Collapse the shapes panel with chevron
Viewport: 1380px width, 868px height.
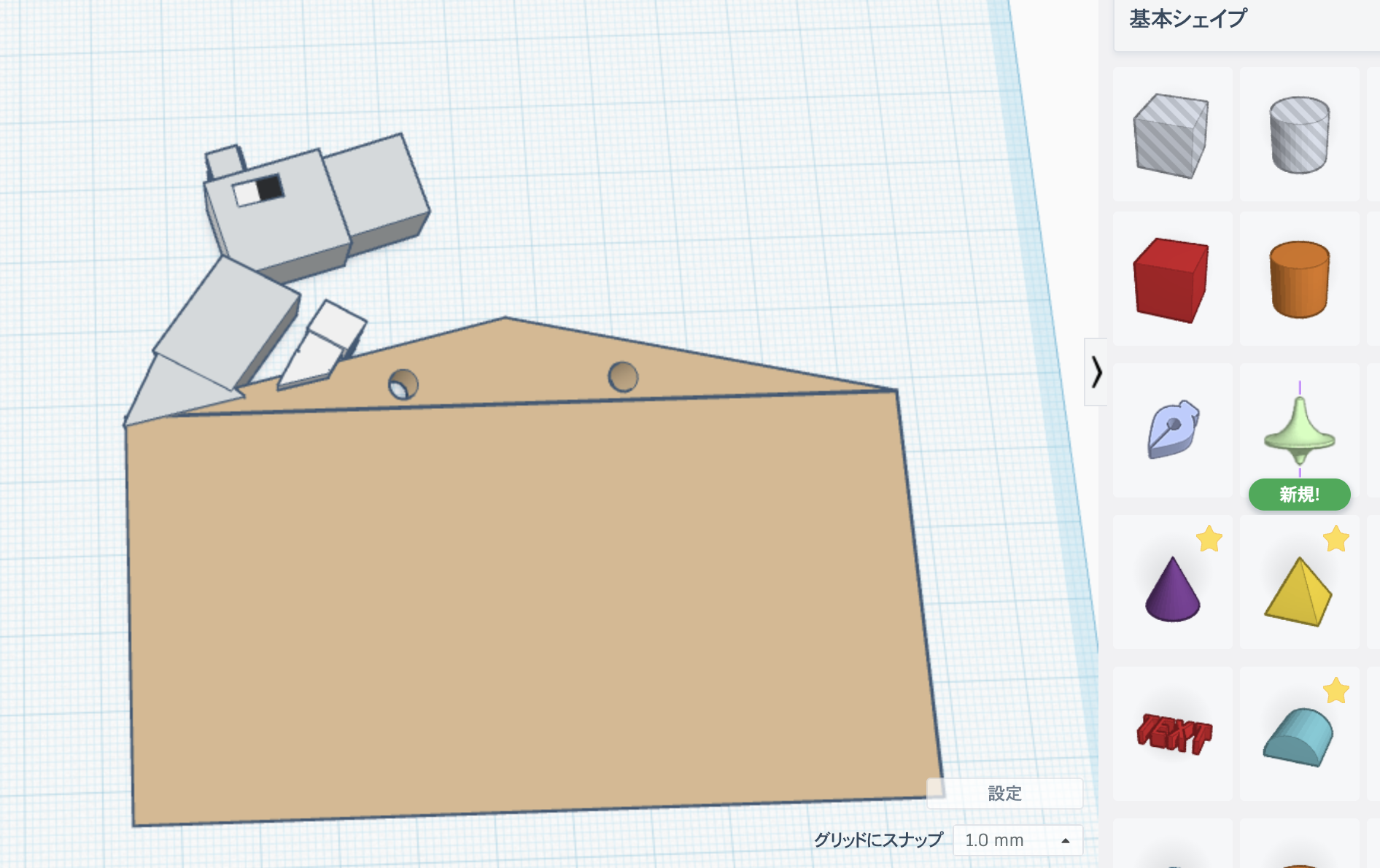coord(1096,372)
